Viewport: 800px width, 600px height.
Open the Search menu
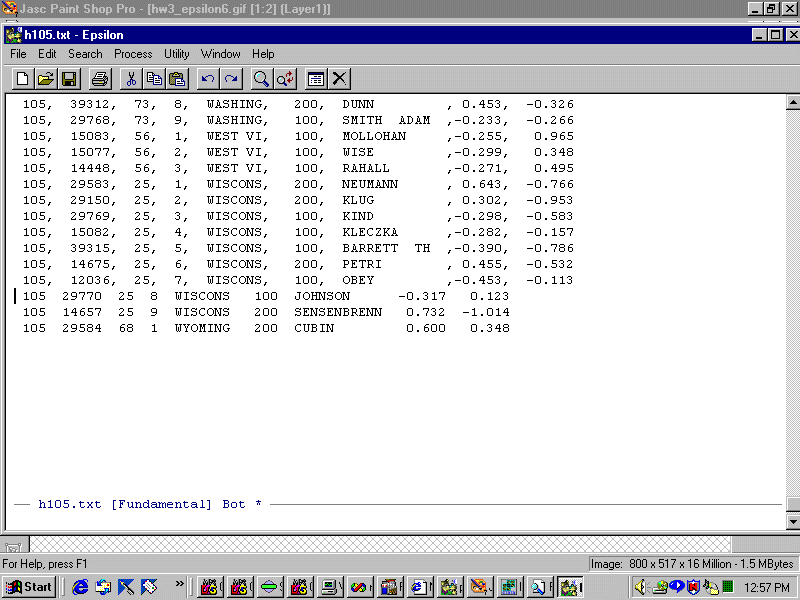point(85,54)
